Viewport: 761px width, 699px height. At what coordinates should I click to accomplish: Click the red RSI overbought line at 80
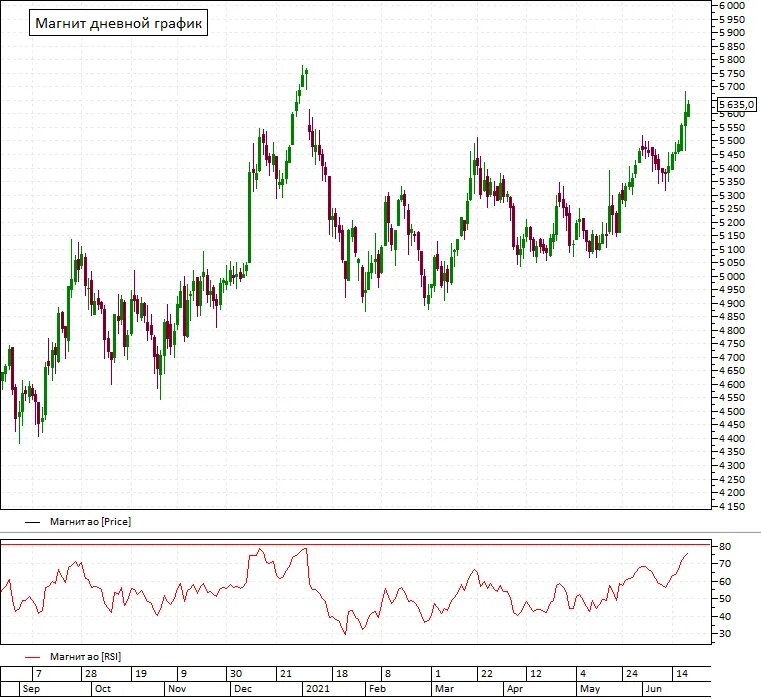(355, 545)
